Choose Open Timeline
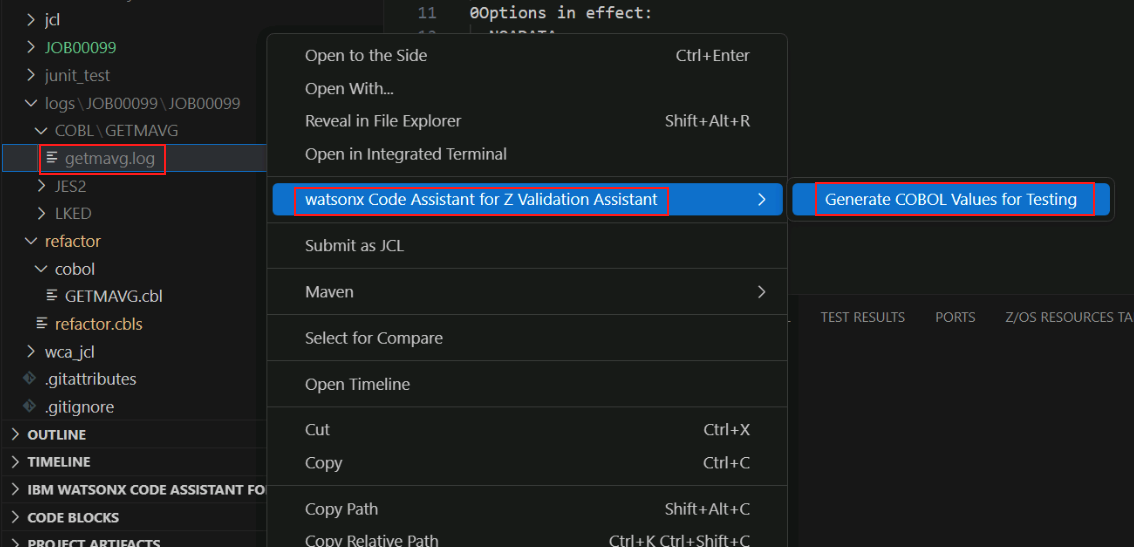The height and width of the screenshot is (547, 1134). pyautogui.click(x=527, y=384)
